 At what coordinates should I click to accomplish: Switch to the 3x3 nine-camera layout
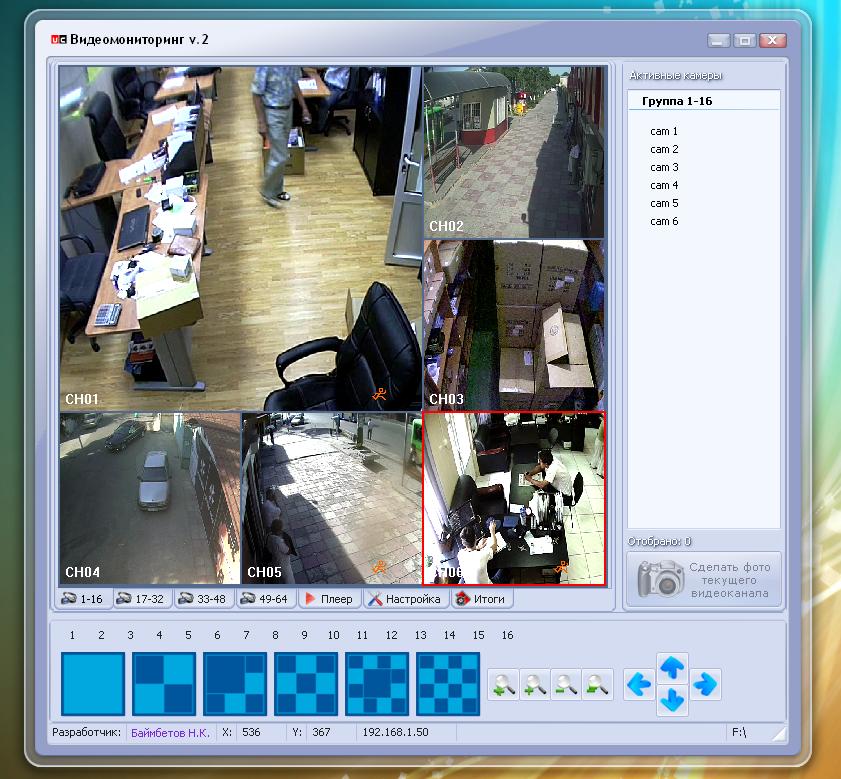coord(306,684)
